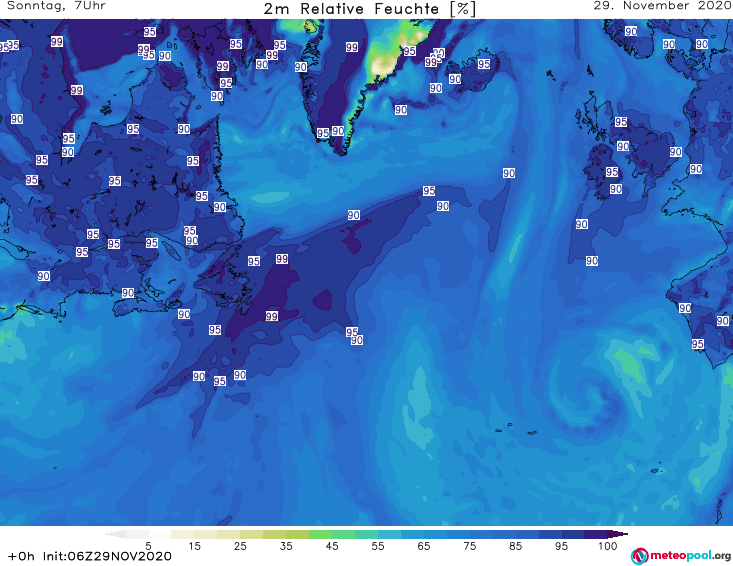This screenshot has width=733, height=566.
Task: Click the meteopool.org logo
Action: point(681,556)
